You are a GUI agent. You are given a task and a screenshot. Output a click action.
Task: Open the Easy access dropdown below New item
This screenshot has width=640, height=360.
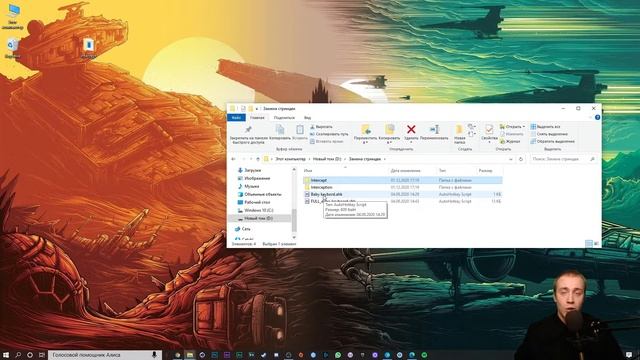coord(472,134)
